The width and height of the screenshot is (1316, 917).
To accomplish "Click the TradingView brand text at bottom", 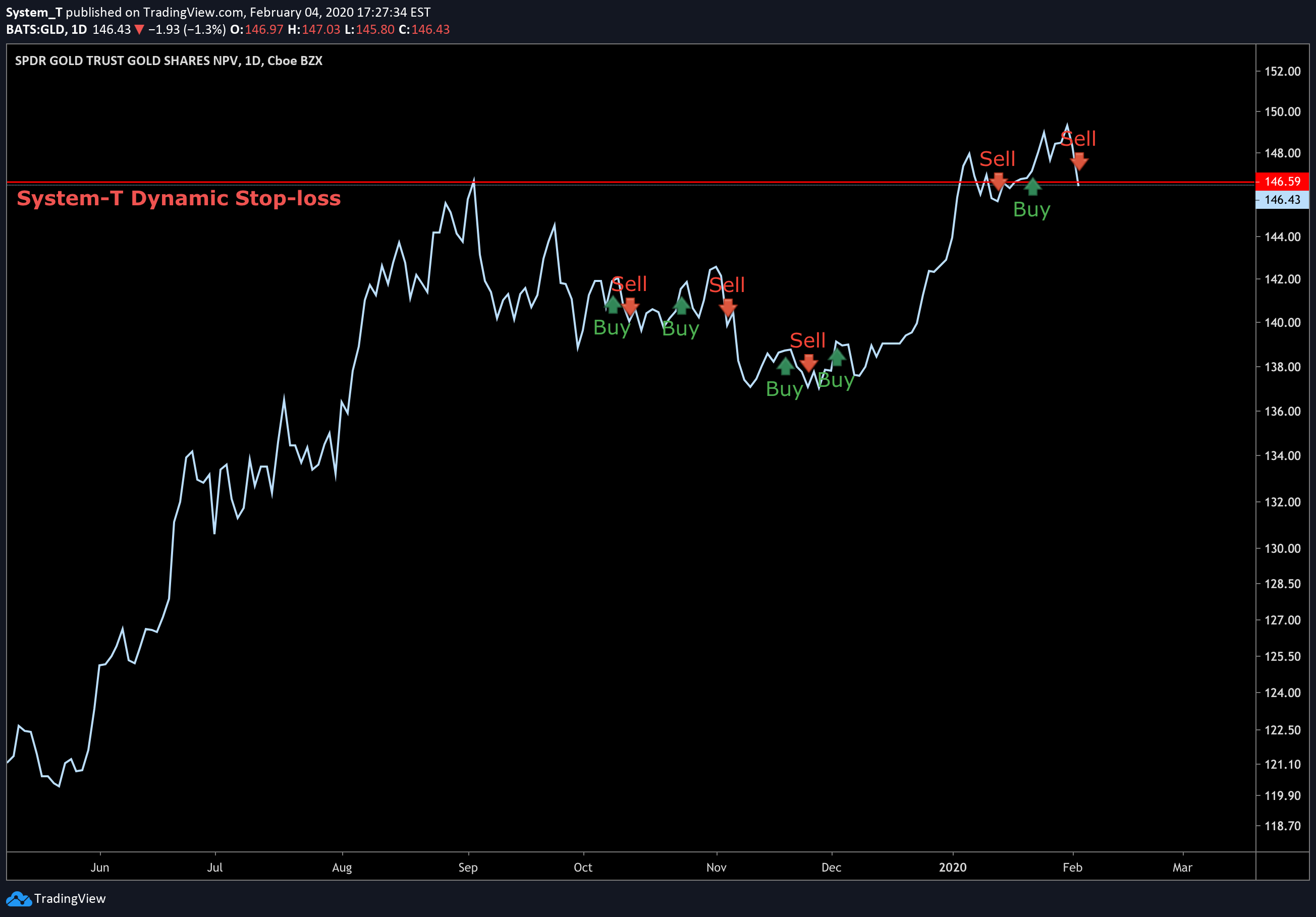I will click(x=70, y=899).
